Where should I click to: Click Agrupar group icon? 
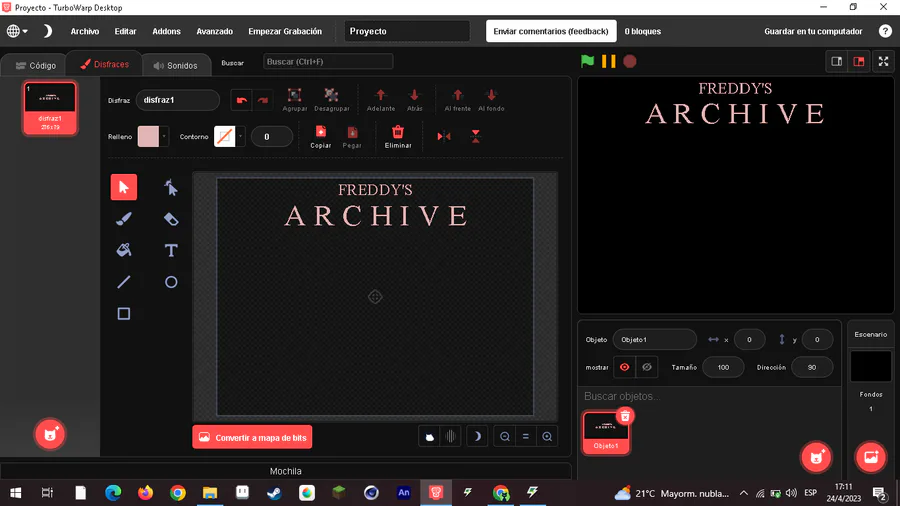pos(294,99)
